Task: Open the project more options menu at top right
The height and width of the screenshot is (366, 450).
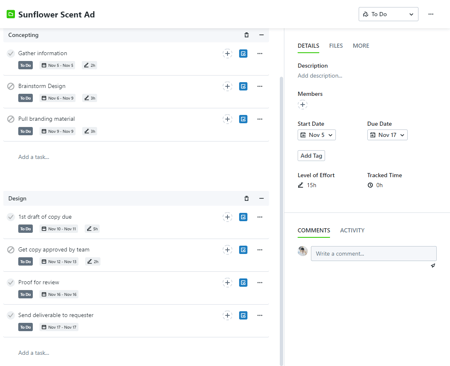Action: point(431,14)
